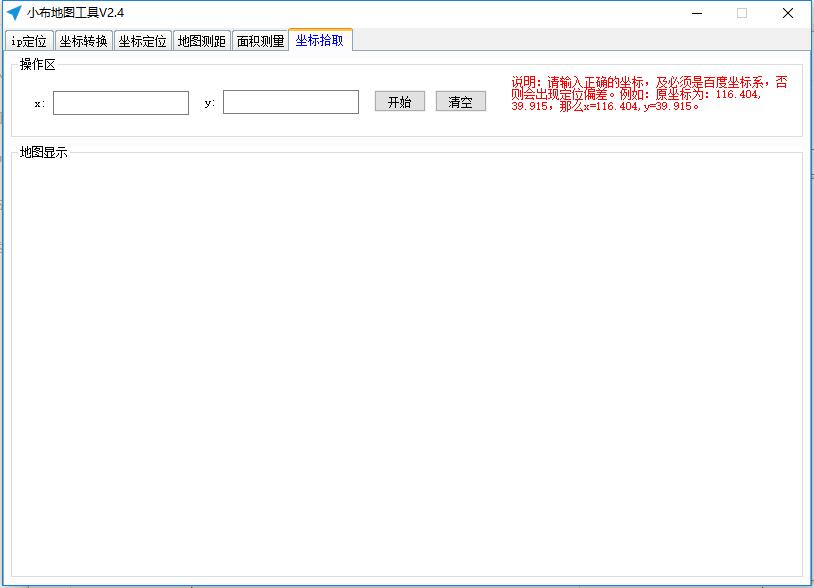Open the 面积测量 tab

point(261,41)
